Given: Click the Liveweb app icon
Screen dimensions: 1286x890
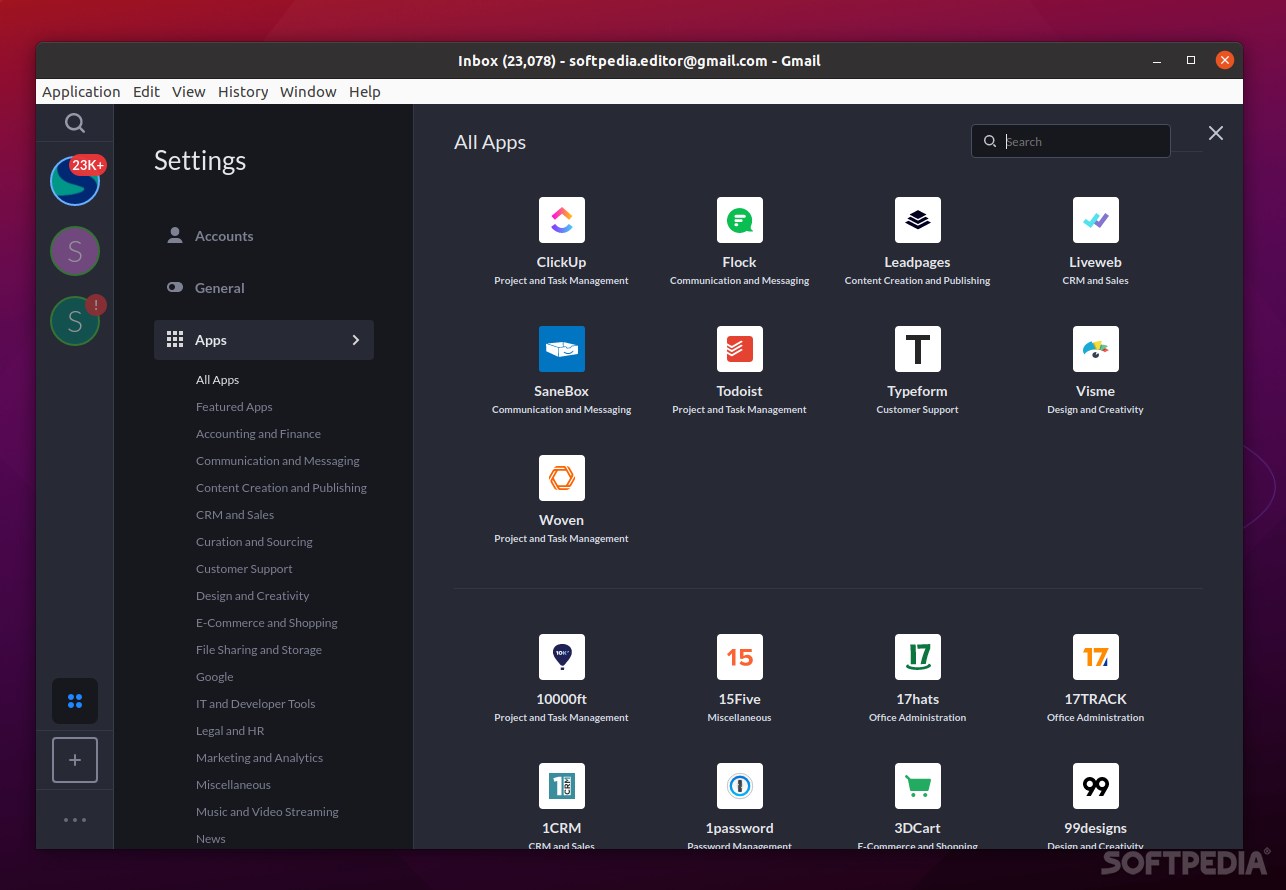Looking at the screenshot, I should point(1096,220).
